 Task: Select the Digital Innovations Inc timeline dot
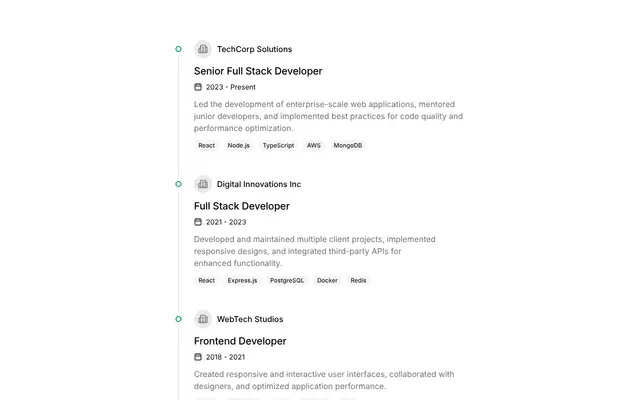click(178, 184)
